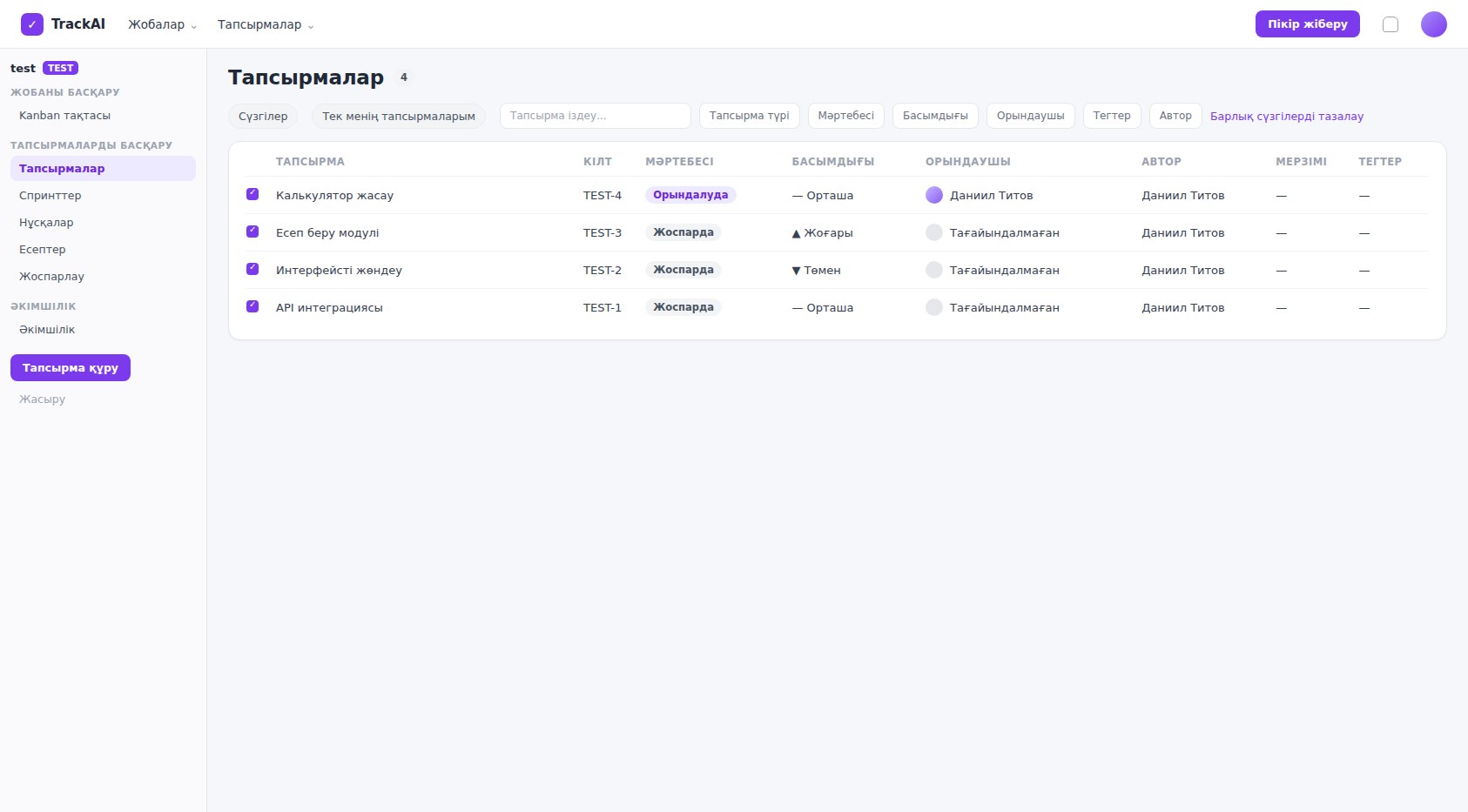Click unassigned avatar in Есеп беру модулі row
The width and height of the screenshot is (1468, 812).
pos(934,232)
